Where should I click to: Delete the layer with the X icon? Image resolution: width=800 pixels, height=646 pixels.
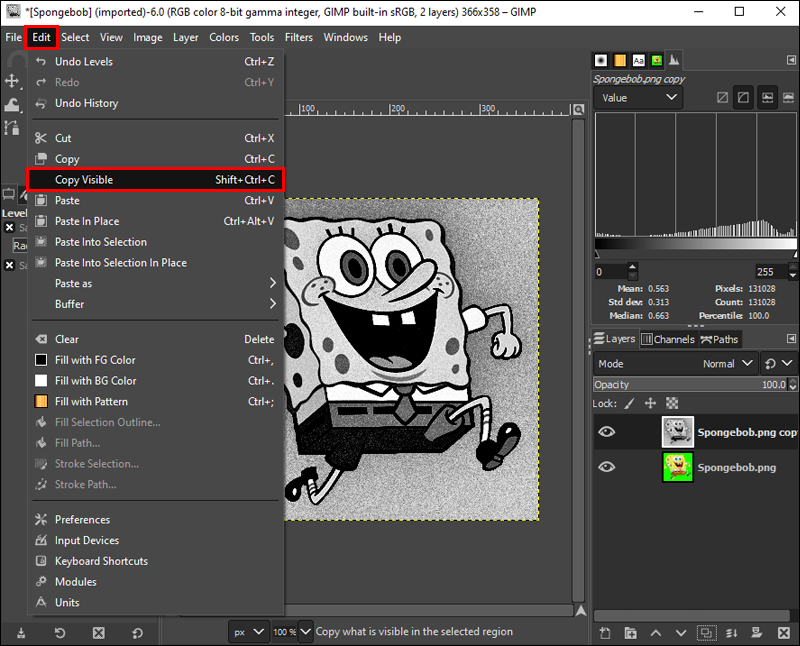pyautogui.click(x=784, y=633)
